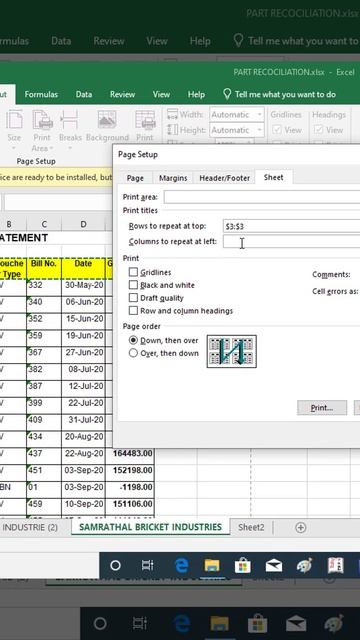This screenshot has width=360, height=640.
Task: Click the Columns to repeat at left field
Action: 291,242
